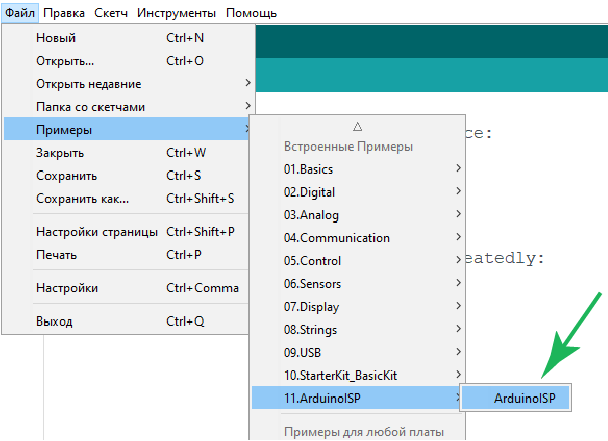Expand the 03.Analog examples
The width and height of the screenshot is (608, 441).
point(357,215)
